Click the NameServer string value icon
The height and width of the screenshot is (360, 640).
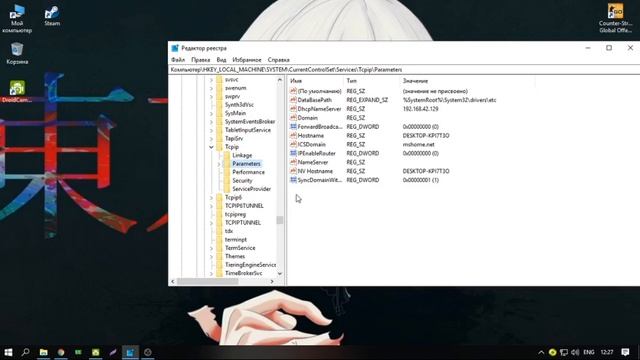pos(293,162)
